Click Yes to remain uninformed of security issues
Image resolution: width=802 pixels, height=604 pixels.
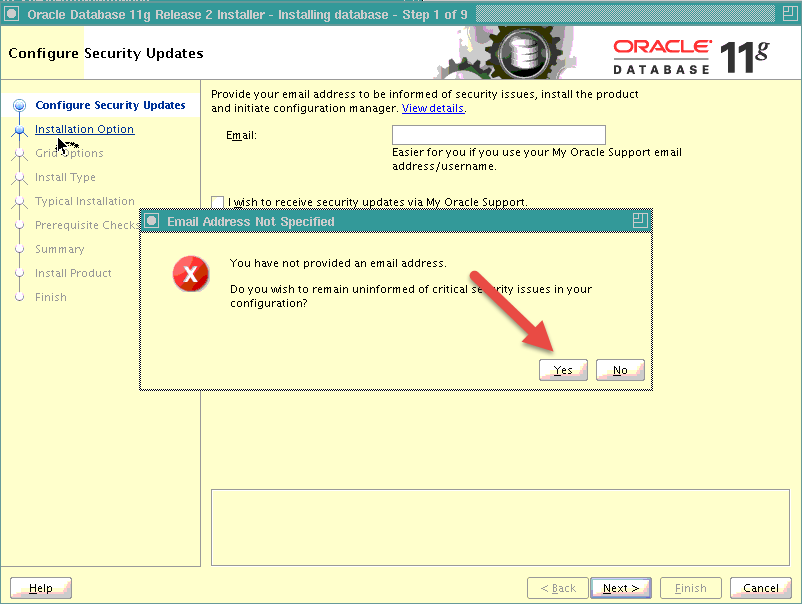[x=563, y=369]
